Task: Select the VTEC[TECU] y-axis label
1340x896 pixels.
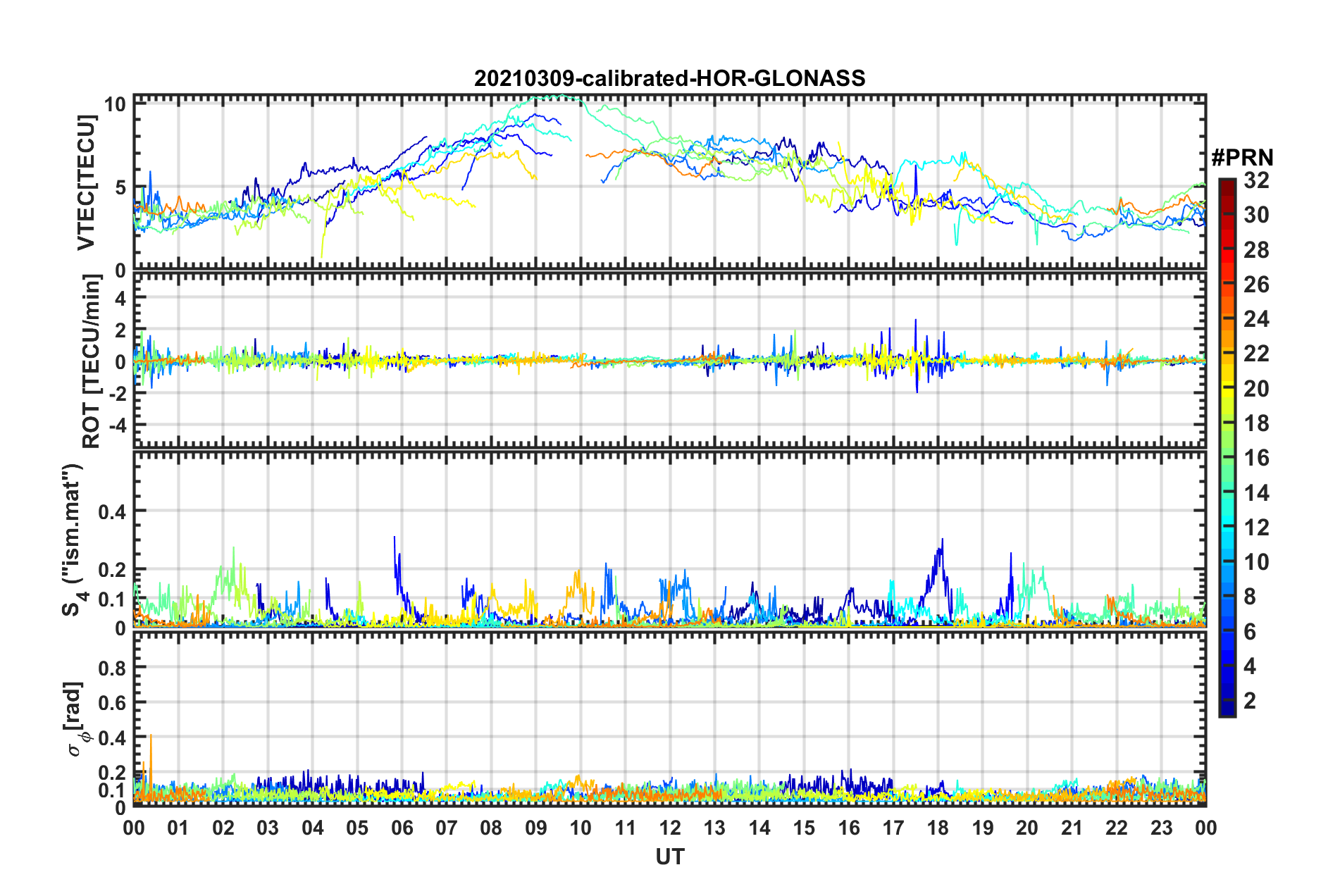Action: tap(86, 183)
